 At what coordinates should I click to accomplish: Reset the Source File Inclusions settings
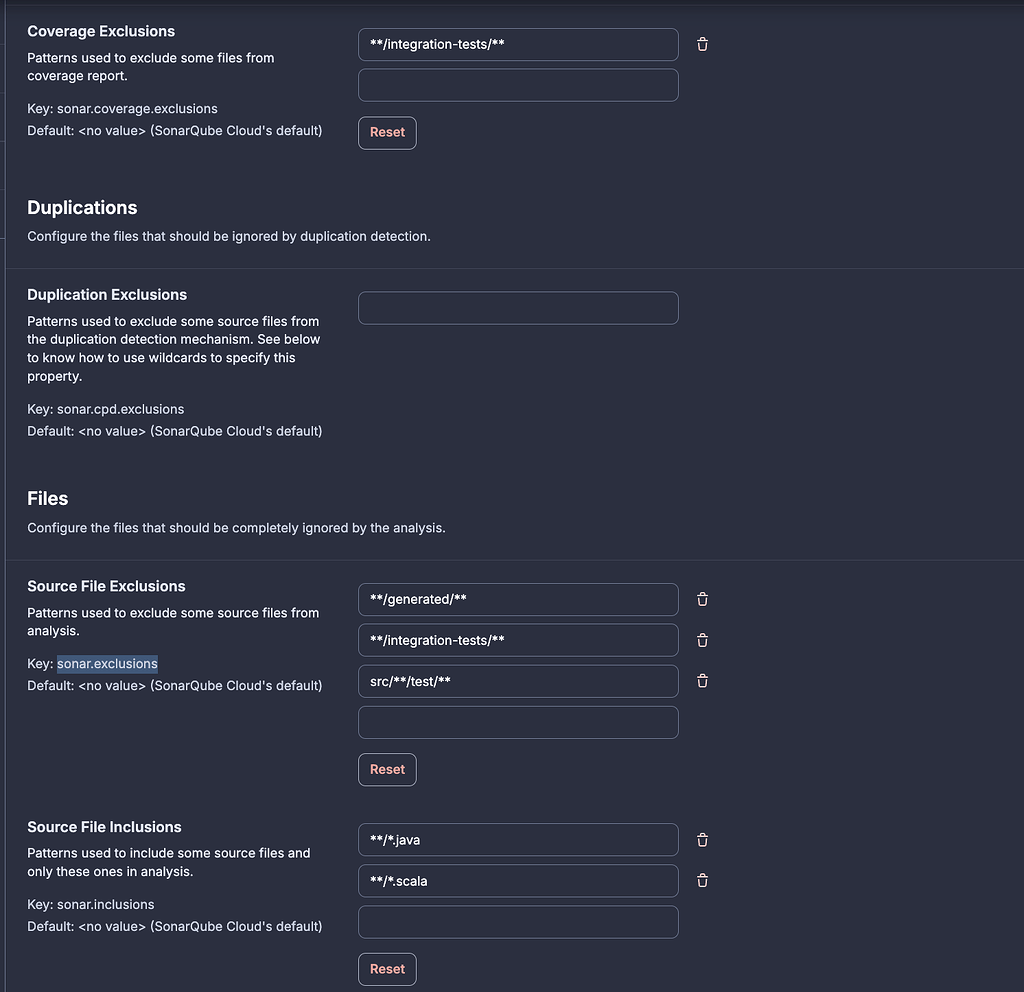pos(387,969)
